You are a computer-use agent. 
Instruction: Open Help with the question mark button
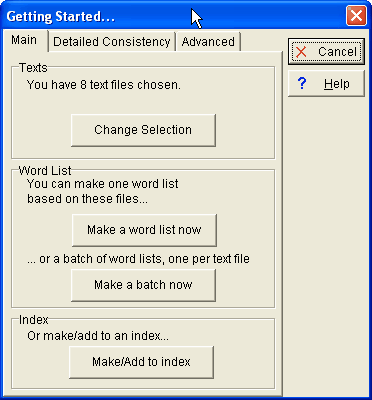(326, 84)
